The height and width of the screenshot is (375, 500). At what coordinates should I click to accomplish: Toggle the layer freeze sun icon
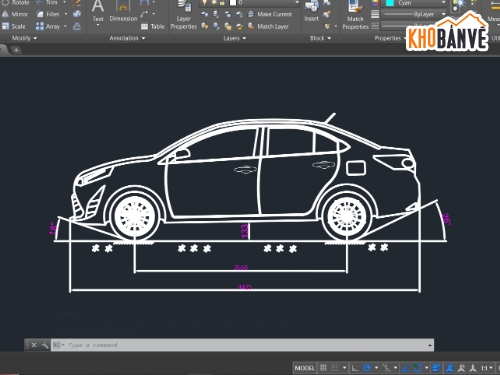coord(213,3)
